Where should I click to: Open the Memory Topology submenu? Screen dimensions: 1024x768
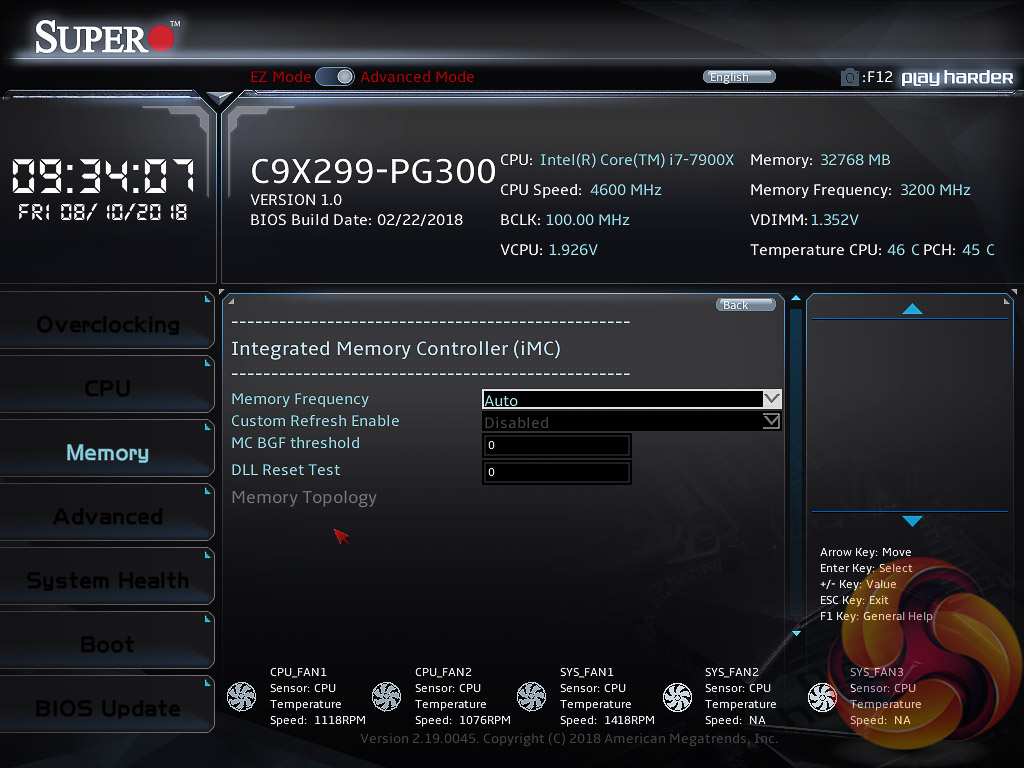[x=304, y=498]
